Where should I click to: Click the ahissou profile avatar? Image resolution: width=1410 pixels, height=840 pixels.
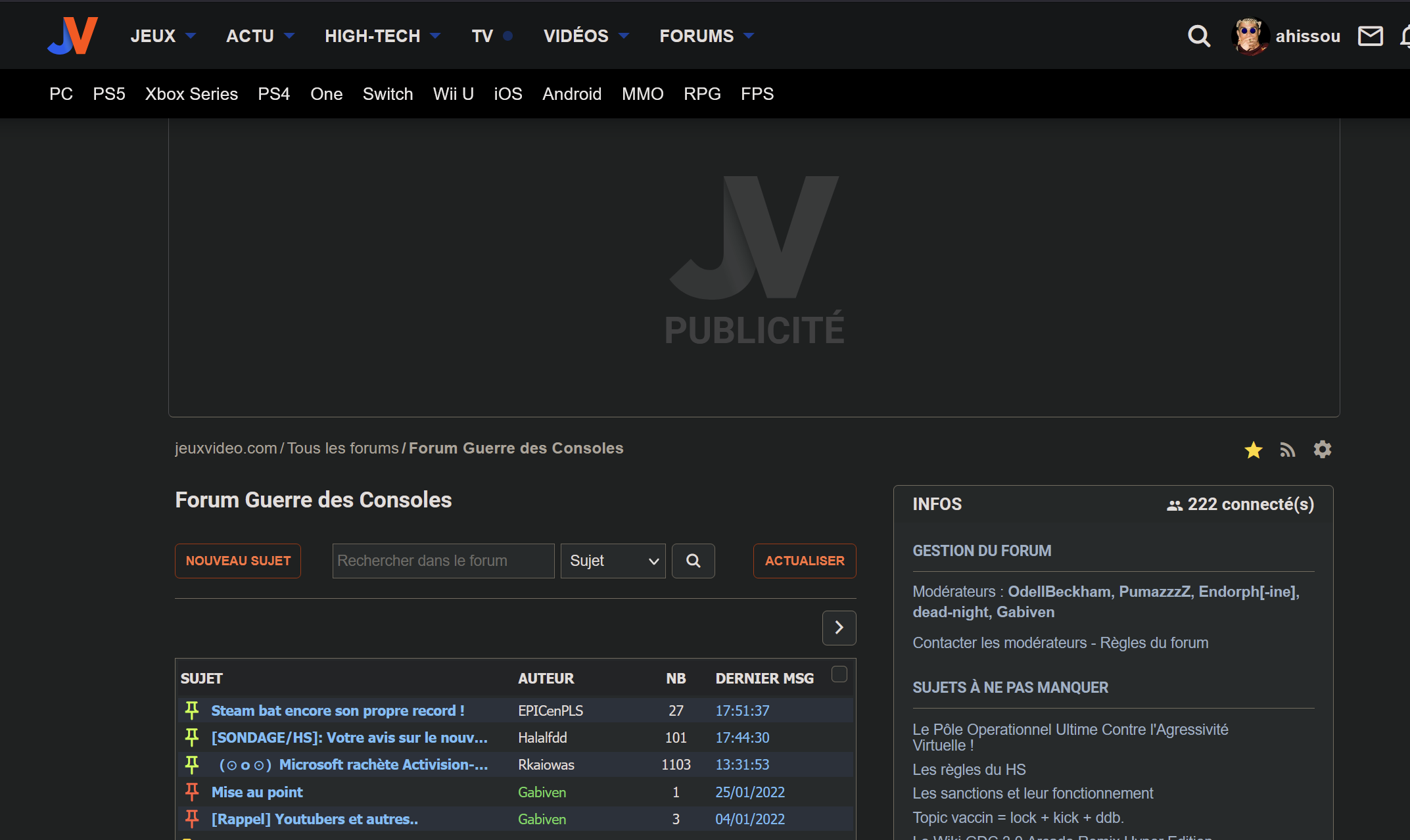point(1250,36)
